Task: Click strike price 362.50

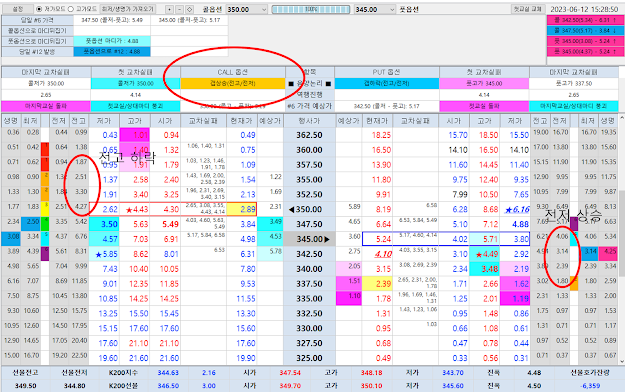Action: 309,135
